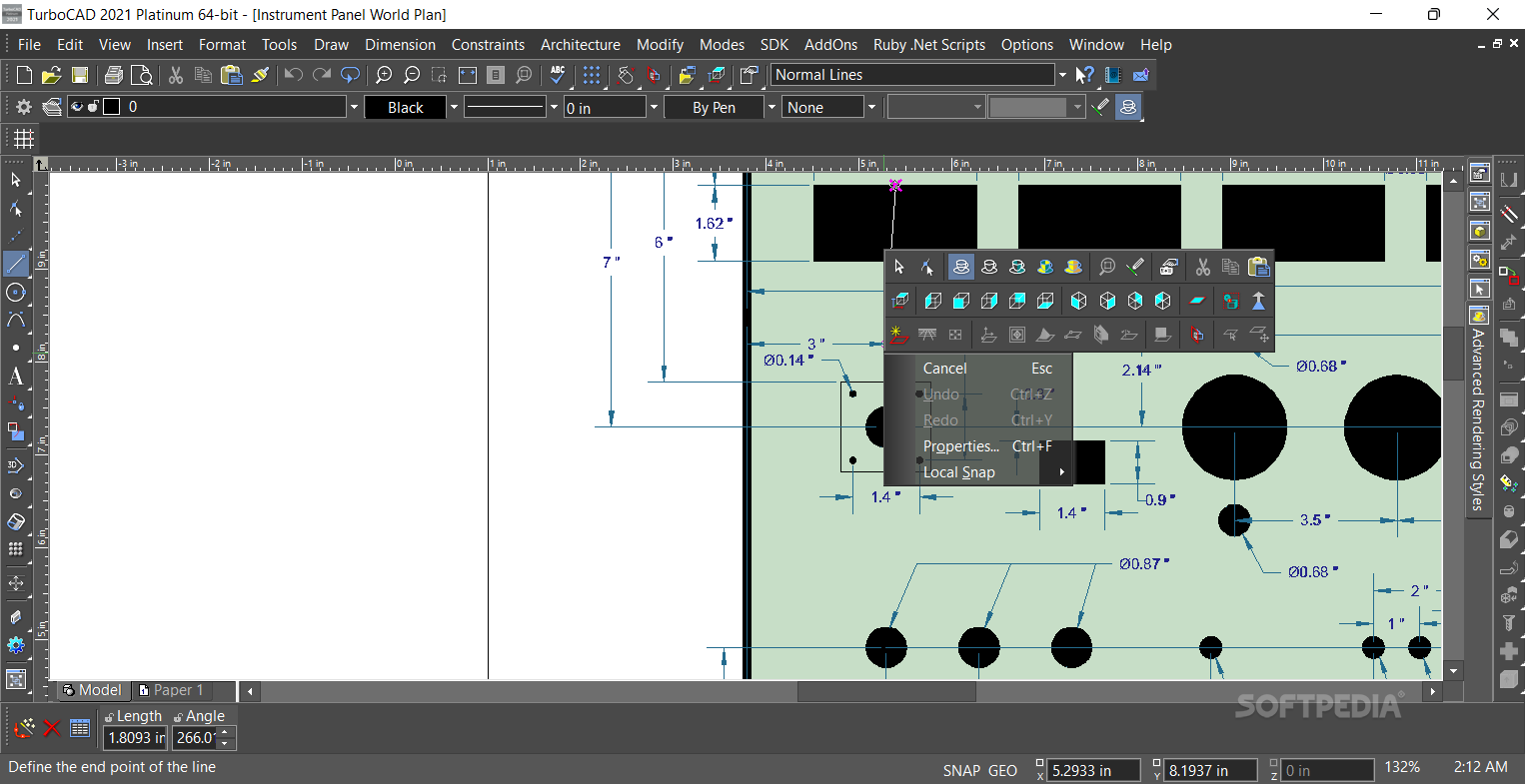Click the send mail envelope icon
The image size is (1525, 784).
click(x=1141, y=75)
